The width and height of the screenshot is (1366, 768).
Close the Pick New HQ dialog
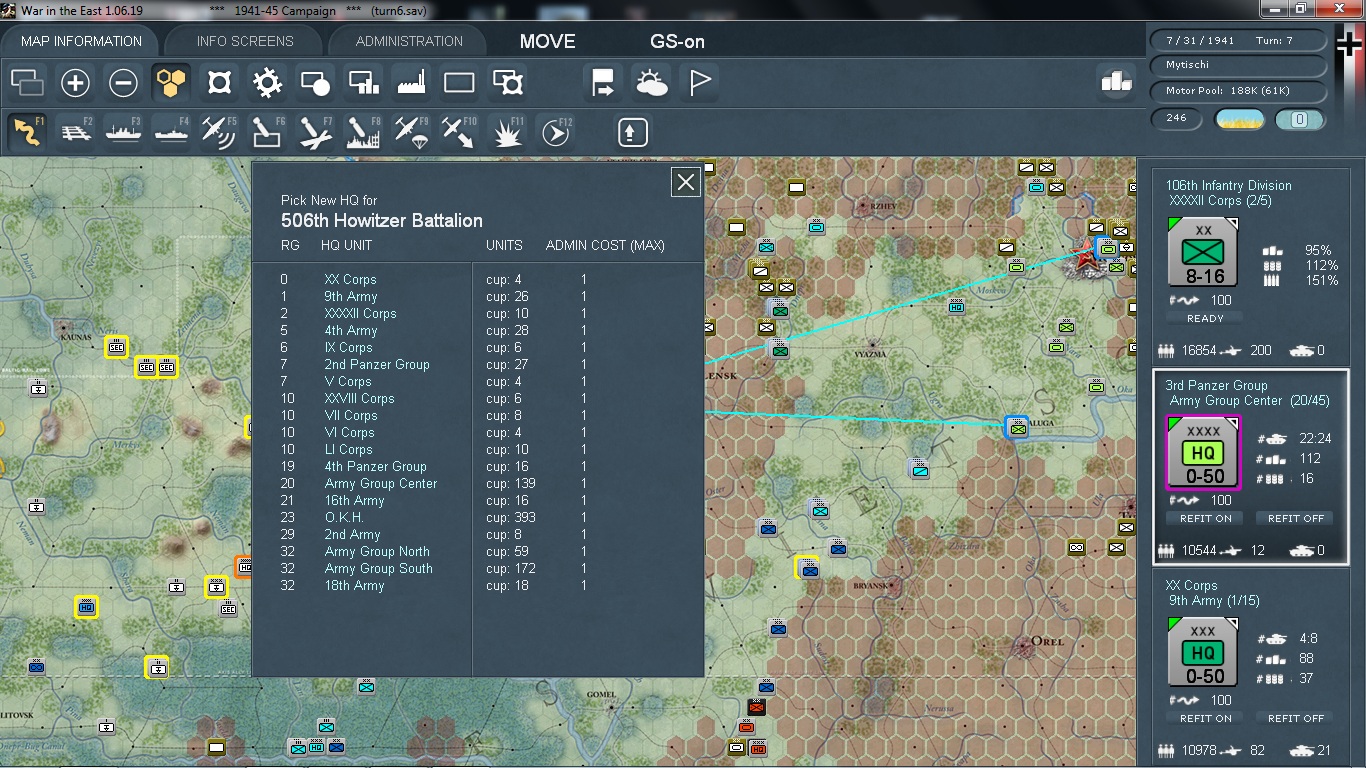point(685,182)
